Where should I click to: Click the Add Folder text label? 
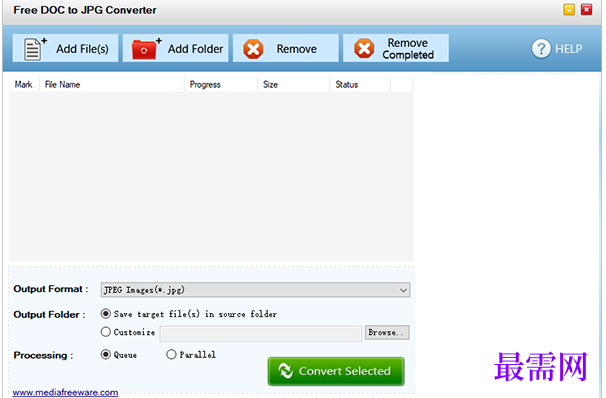[195, 49]
